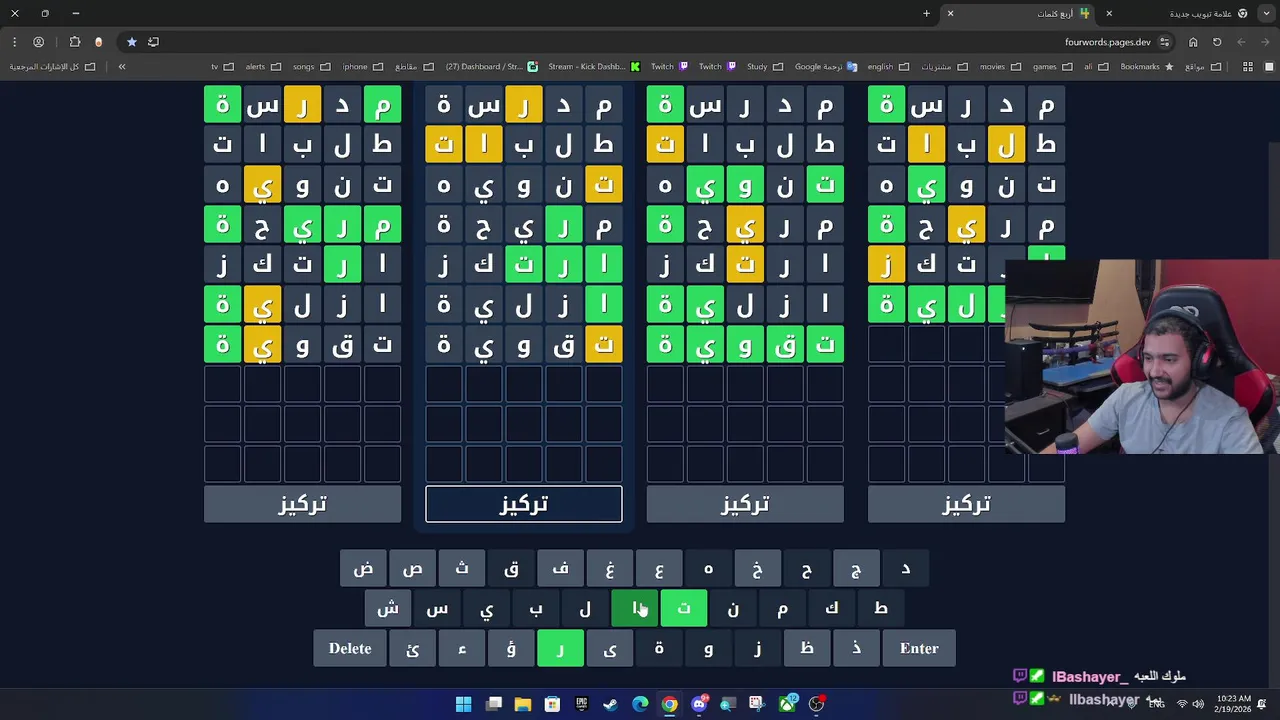The height and width of the screenshot is (720, 1280).
Task: Bookmark this page with the star icon
Action: (x=131, y=42)
